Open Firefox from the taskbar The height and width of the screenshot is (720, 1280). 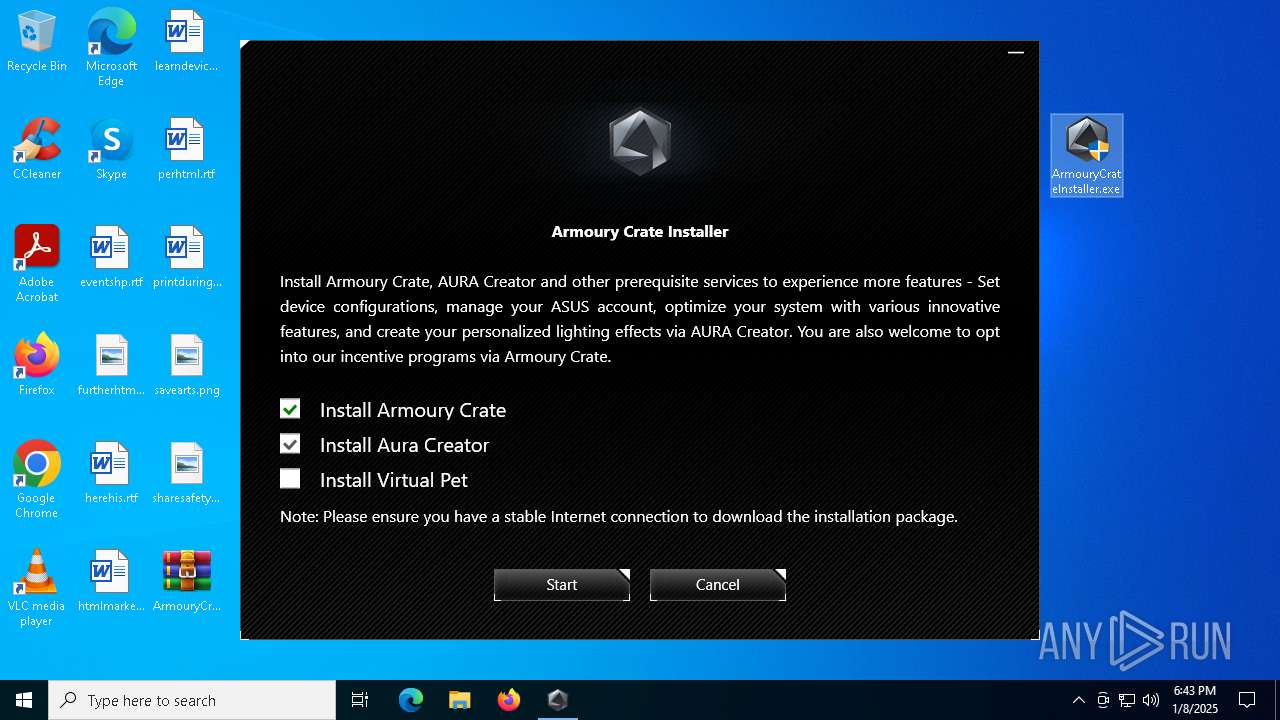[x=509, y=700]
